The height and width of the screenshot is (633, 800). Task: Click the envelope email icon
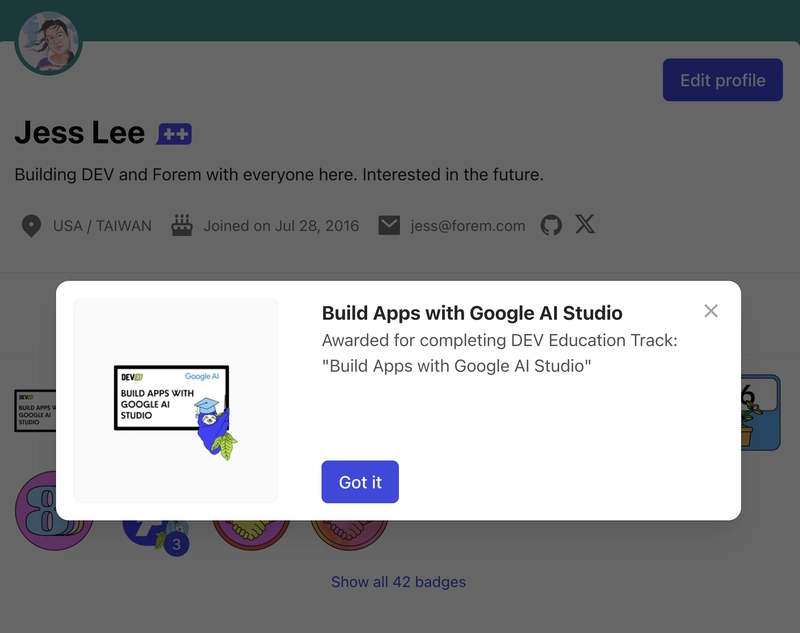pos(389,225)
